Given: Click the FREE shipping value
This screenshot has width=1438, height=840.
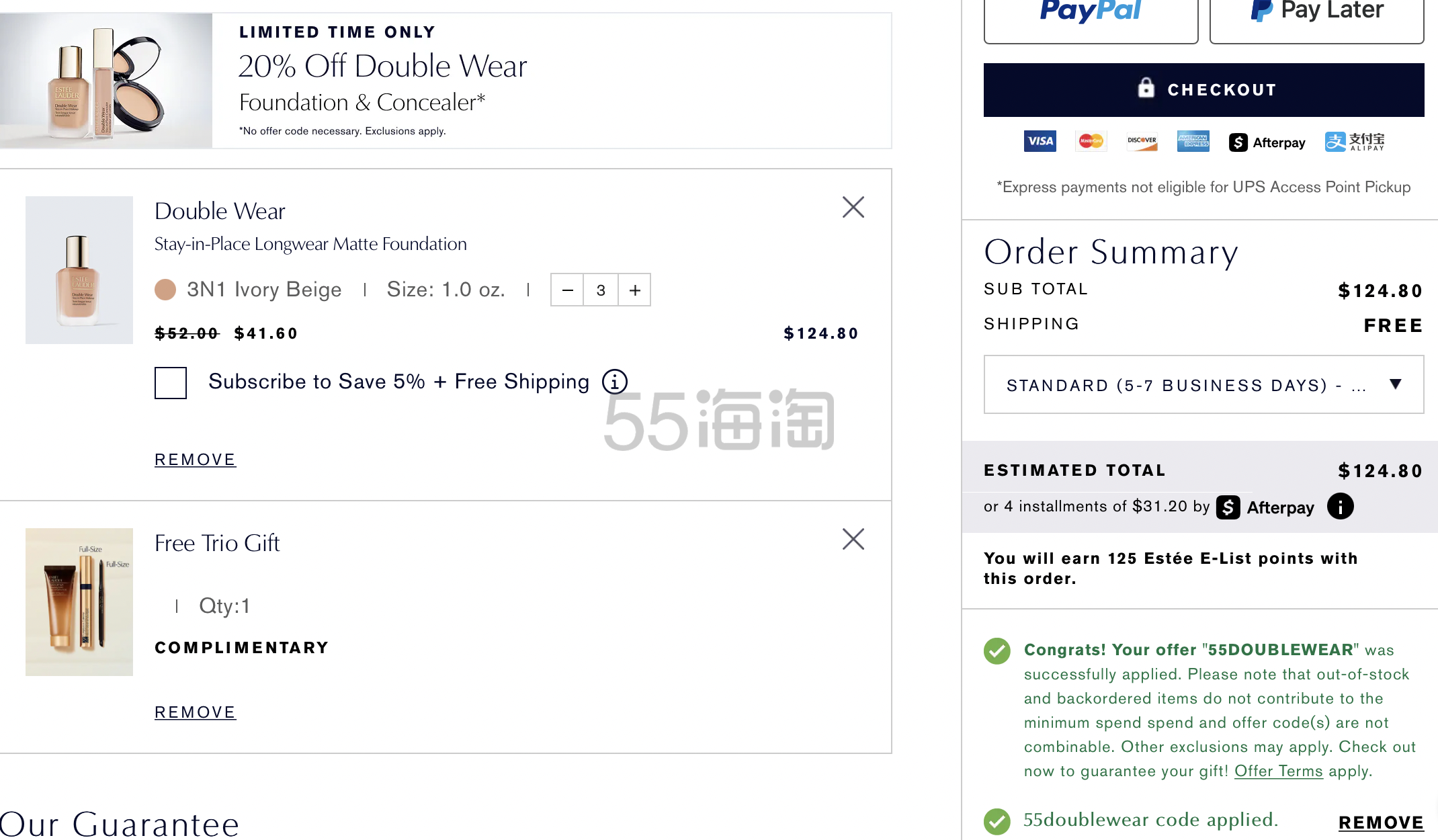Looking at the screenshot, I should [x=1393, y=326].
